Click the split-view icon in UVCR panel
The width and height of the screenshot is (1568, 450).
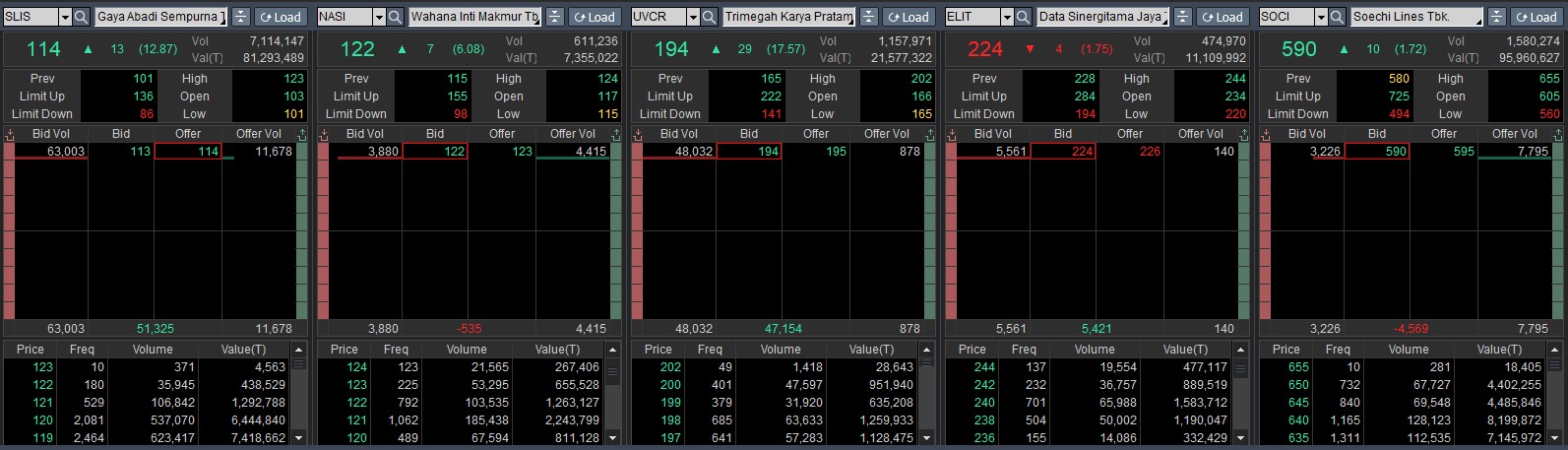point(868,17)
